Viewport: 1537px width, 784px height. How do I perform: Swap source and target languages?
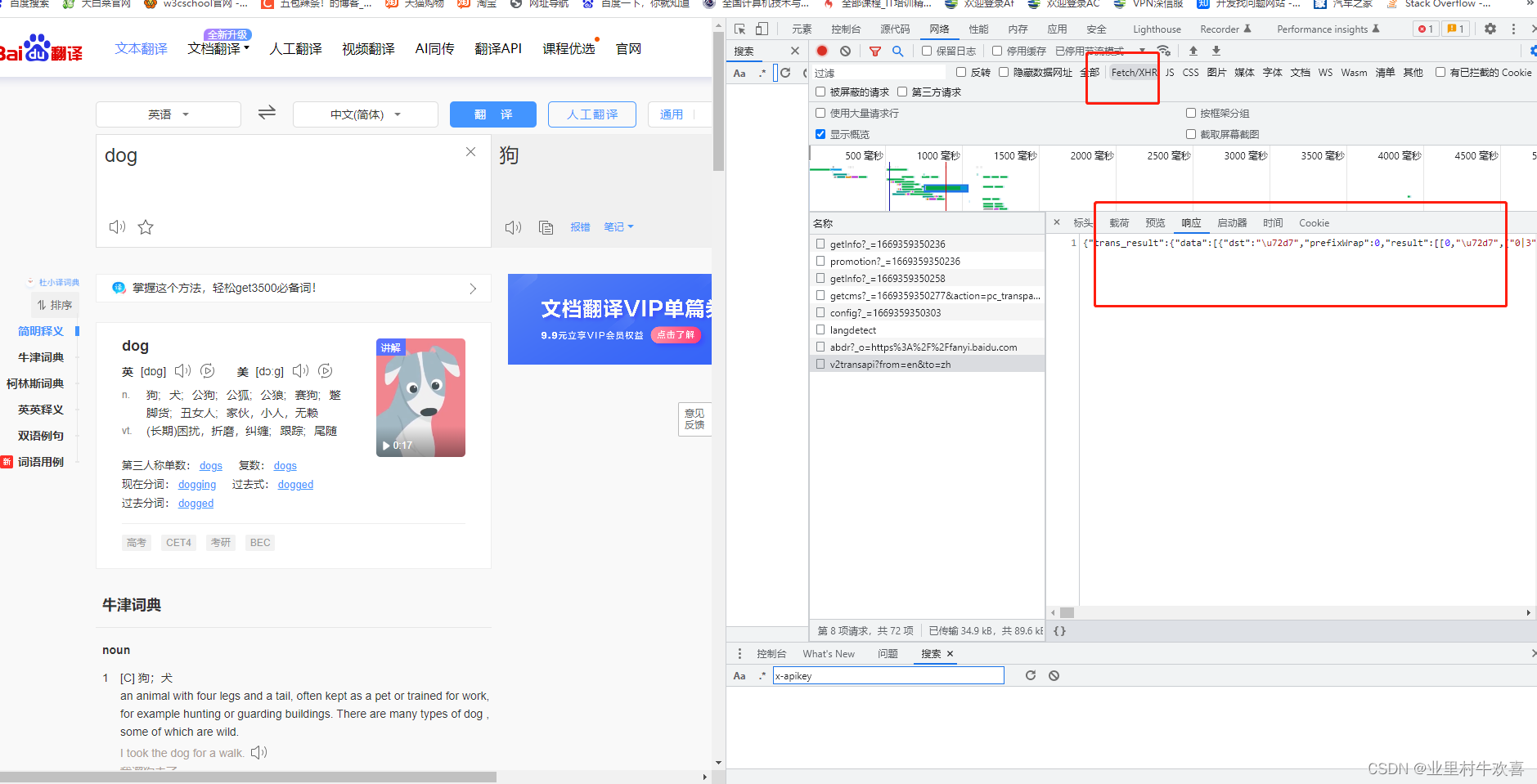pos(267,113)
